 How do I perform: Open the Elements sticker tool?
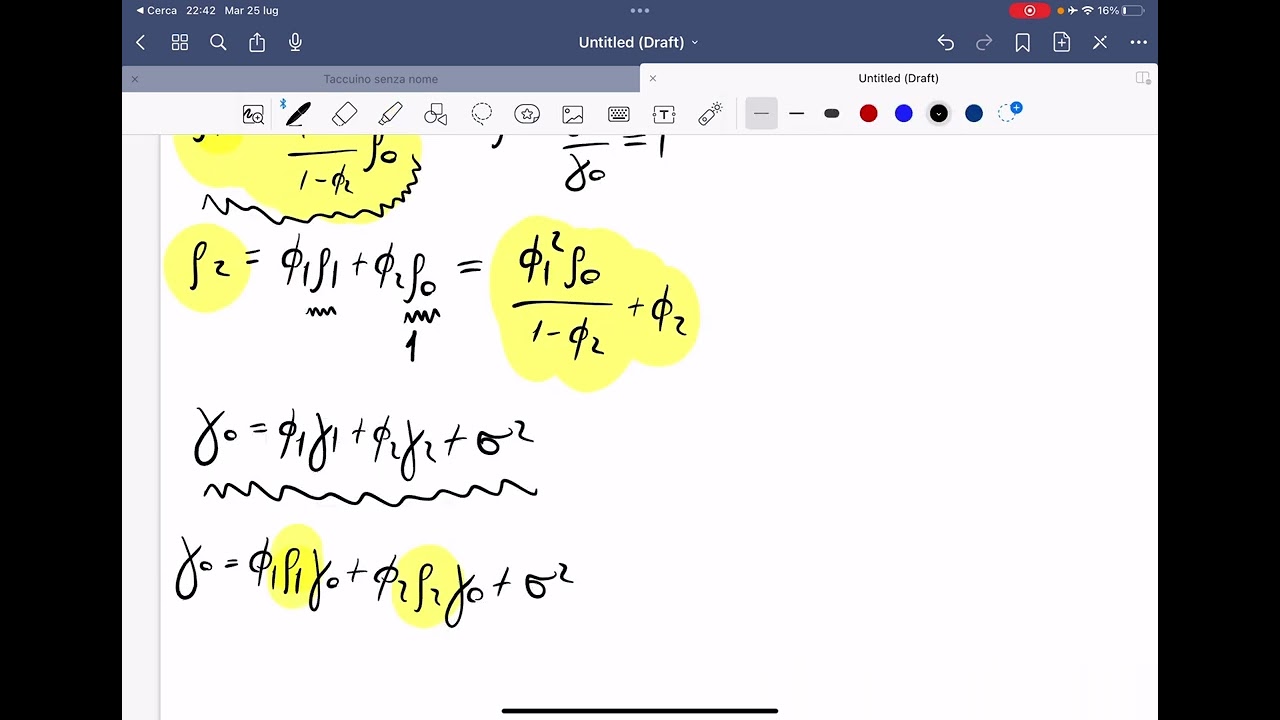[x=527, y=114]
